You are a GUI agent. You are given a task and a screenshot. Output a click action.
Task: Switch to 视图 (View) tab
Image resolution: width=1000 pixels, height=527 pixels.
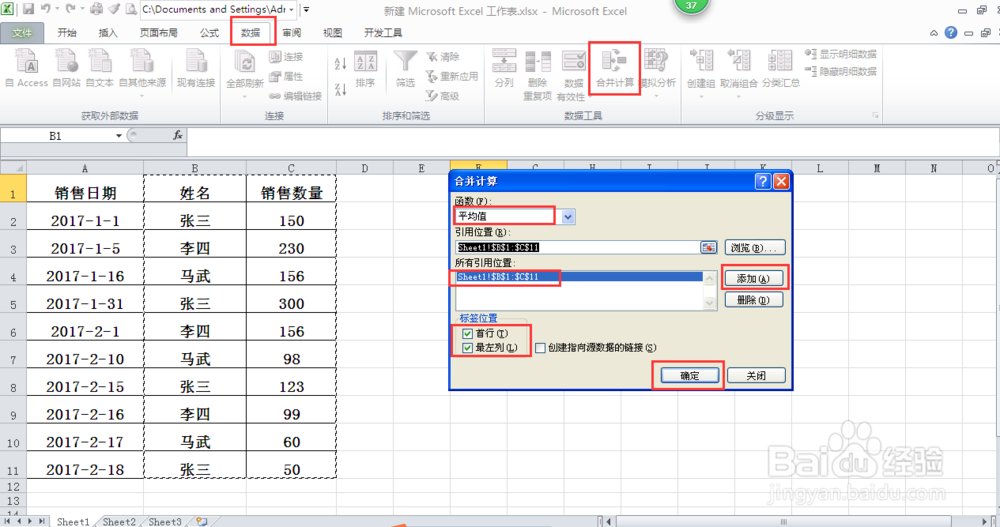(x=332, y=33)
